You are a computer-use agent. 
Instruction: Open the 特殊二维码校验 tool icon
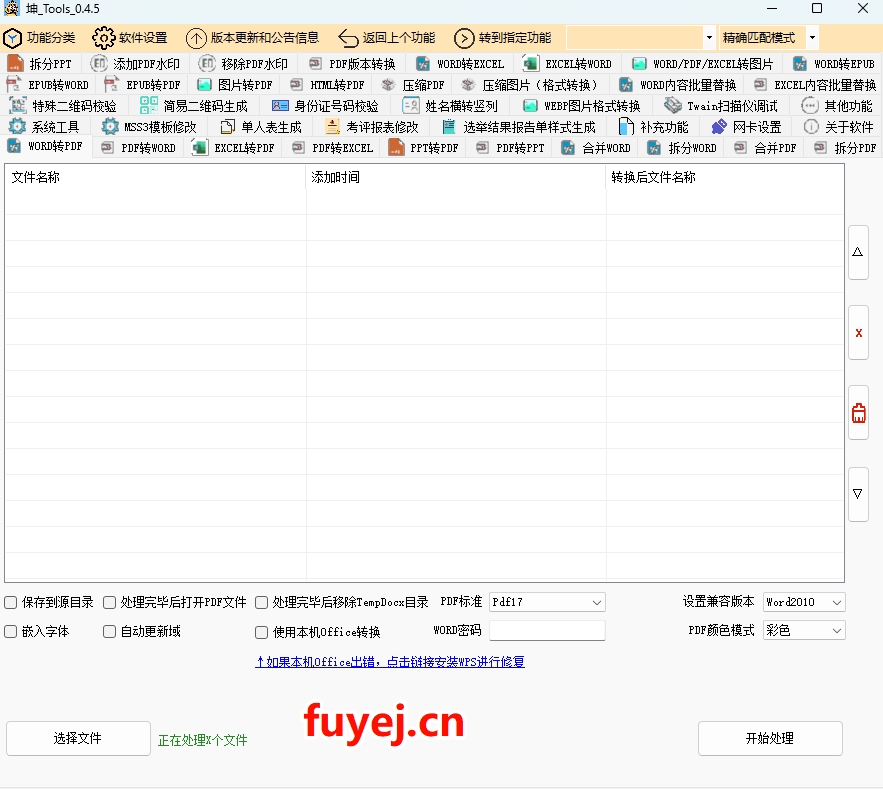tap(18, 105)
